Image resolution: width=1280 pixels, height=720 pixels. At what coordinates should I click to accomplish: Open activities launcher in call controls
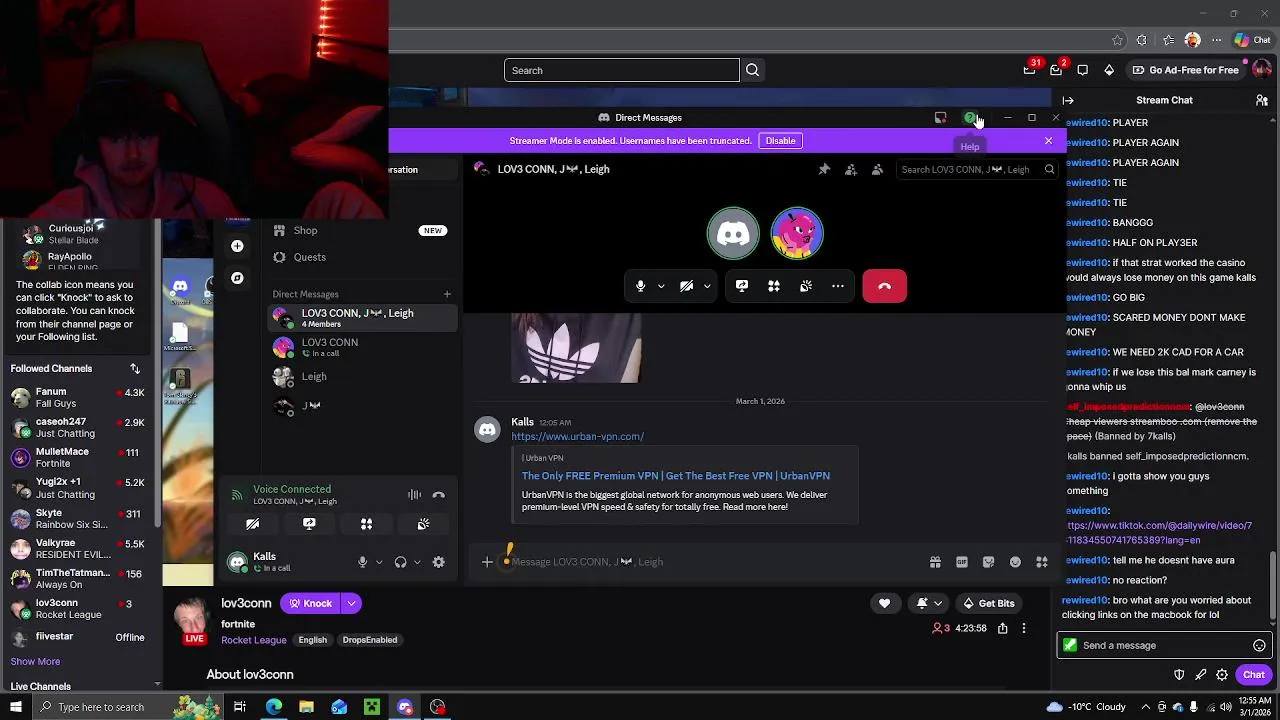(774, 286)
